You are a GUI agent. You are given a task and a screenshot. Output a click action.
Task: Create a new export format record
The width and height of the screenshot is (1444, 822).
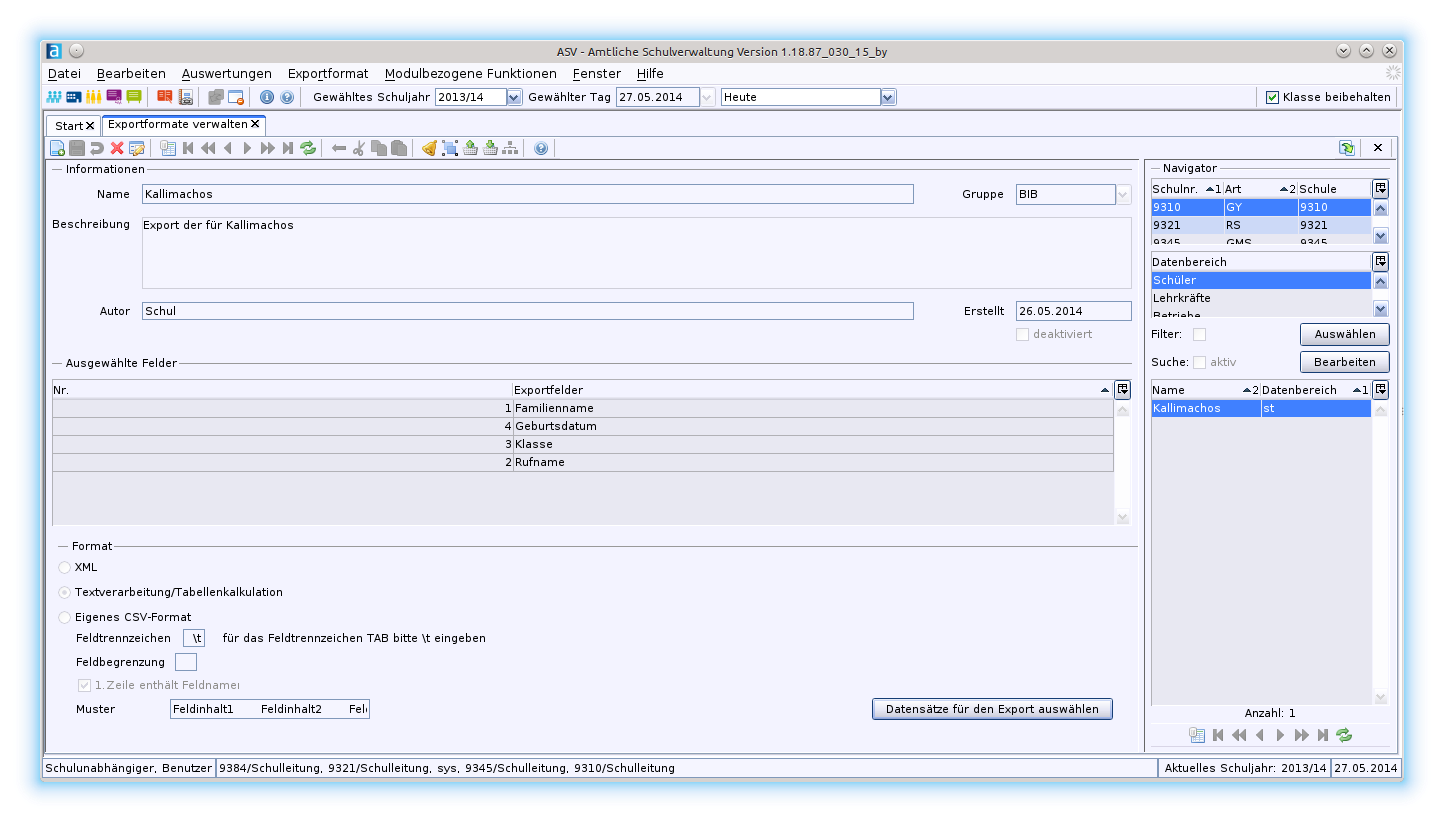coord(58,148)
